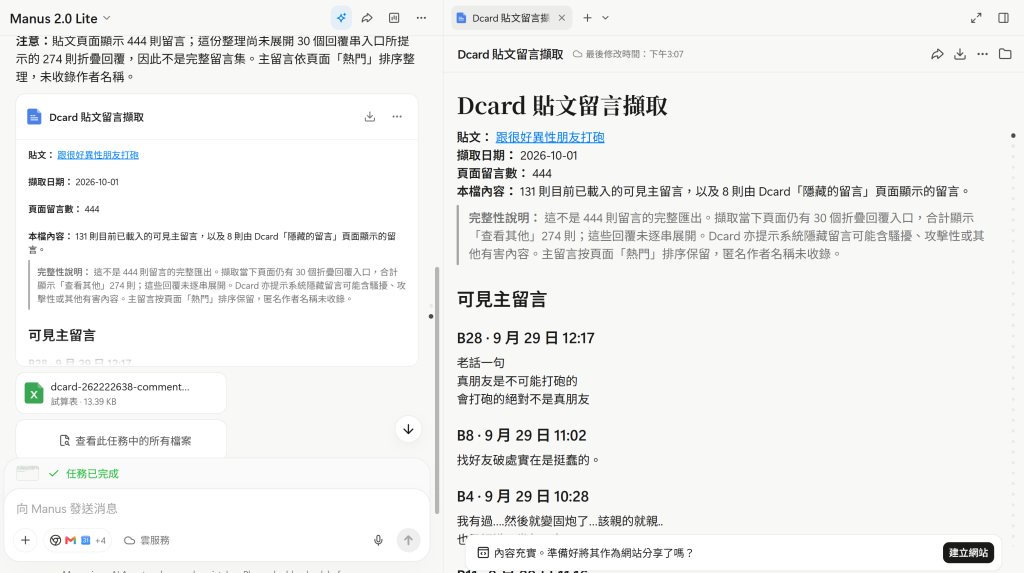The image size is (1024, 573).
Task: Click the chat panel vertical scrollbar
Action: (437, 390)
